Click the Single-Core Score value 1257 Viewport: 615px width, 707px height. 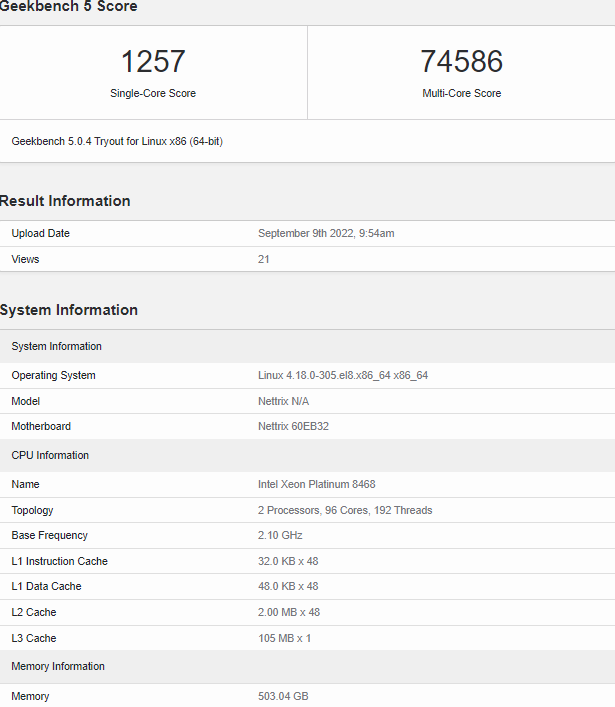click(153, 61)
